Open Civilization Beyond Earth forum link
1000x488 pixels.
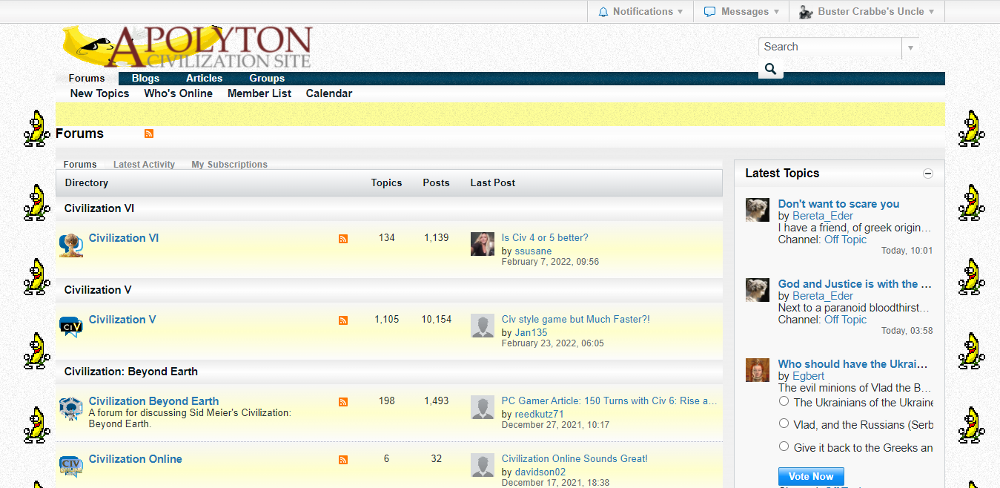pyautogui.click(x=154, y=401)
